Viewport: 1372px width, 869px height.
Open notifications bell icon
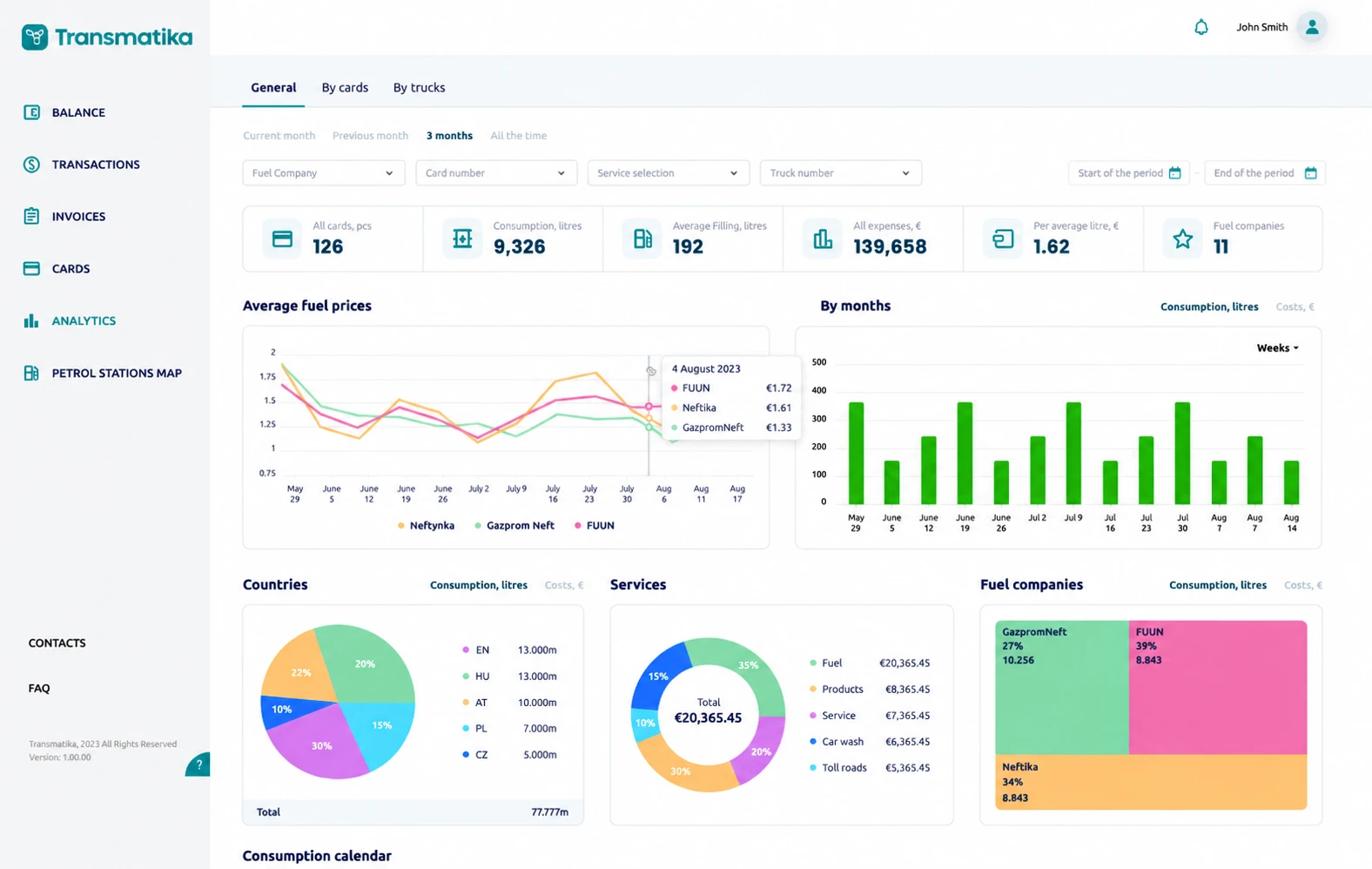[1200, 27]
